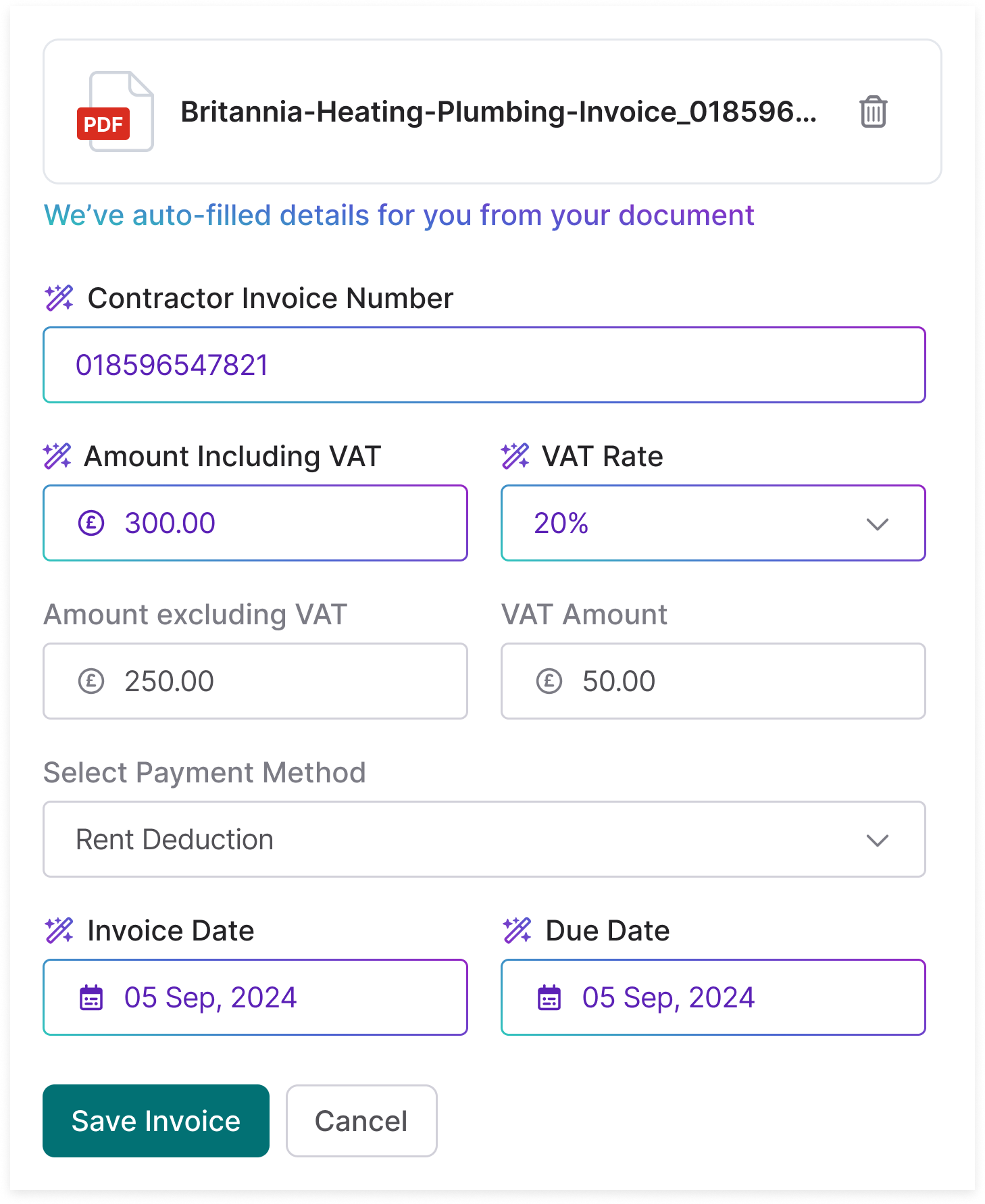Click the pound icon in Amount Including VAT

tap(93, 522)
